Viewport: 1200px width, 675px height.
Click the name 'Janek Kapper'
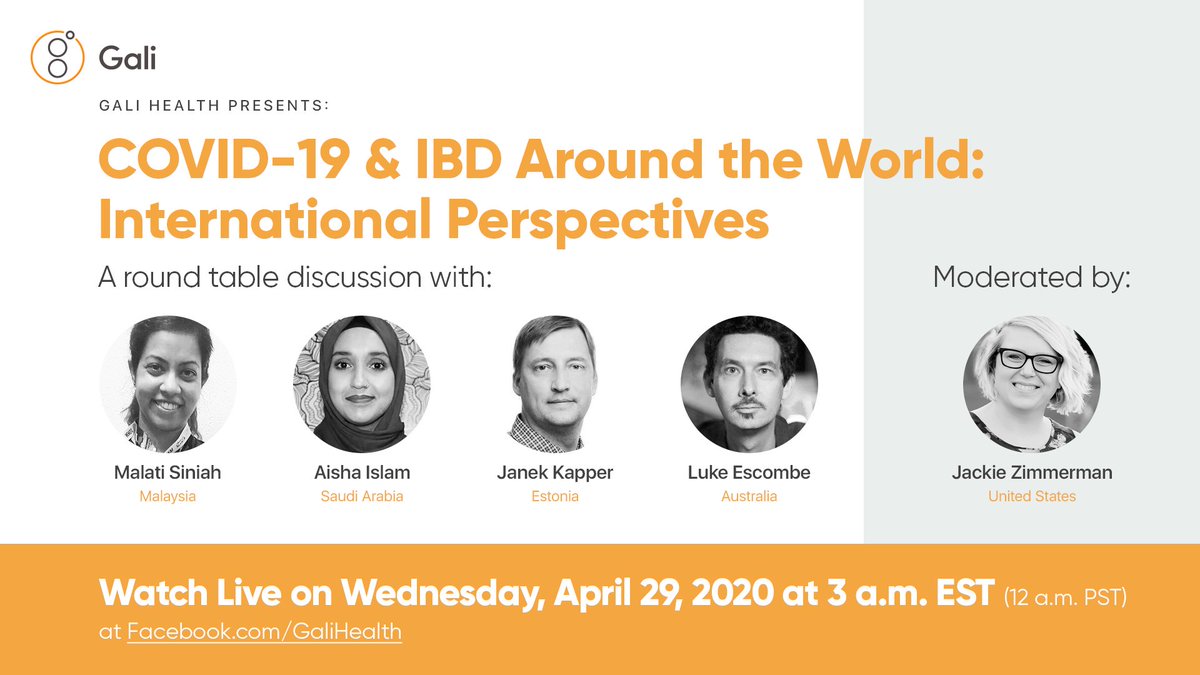tap(555, 473)
